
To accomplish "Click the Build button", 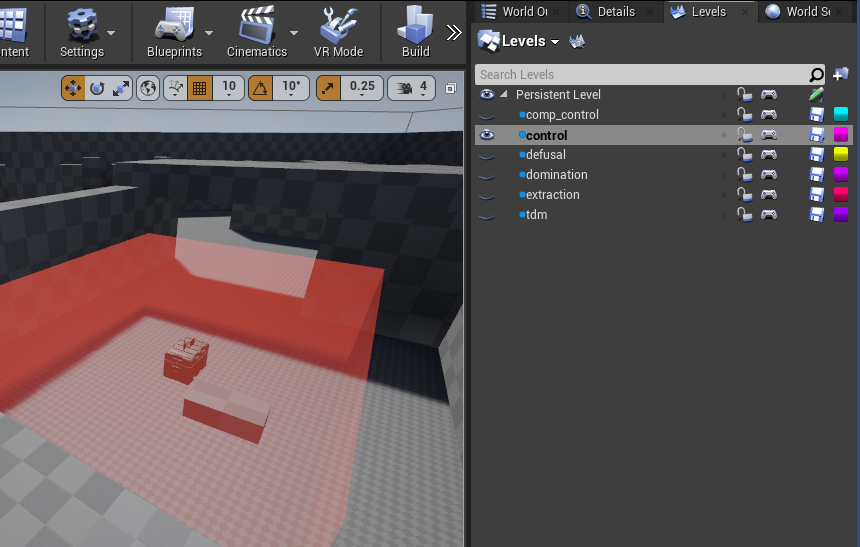I will [415, 33].
